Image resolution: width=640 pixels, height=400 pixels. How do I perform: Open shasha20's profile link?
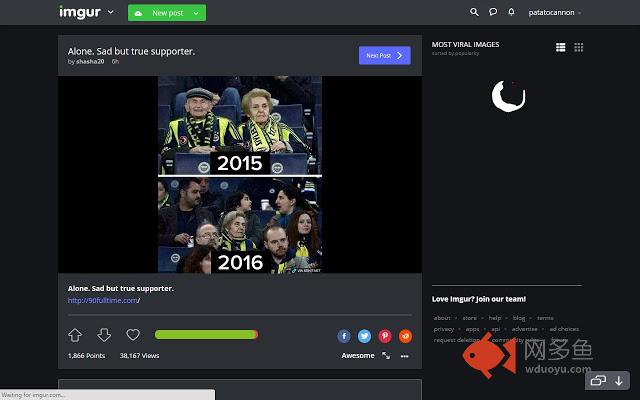[x=90, y=62]
